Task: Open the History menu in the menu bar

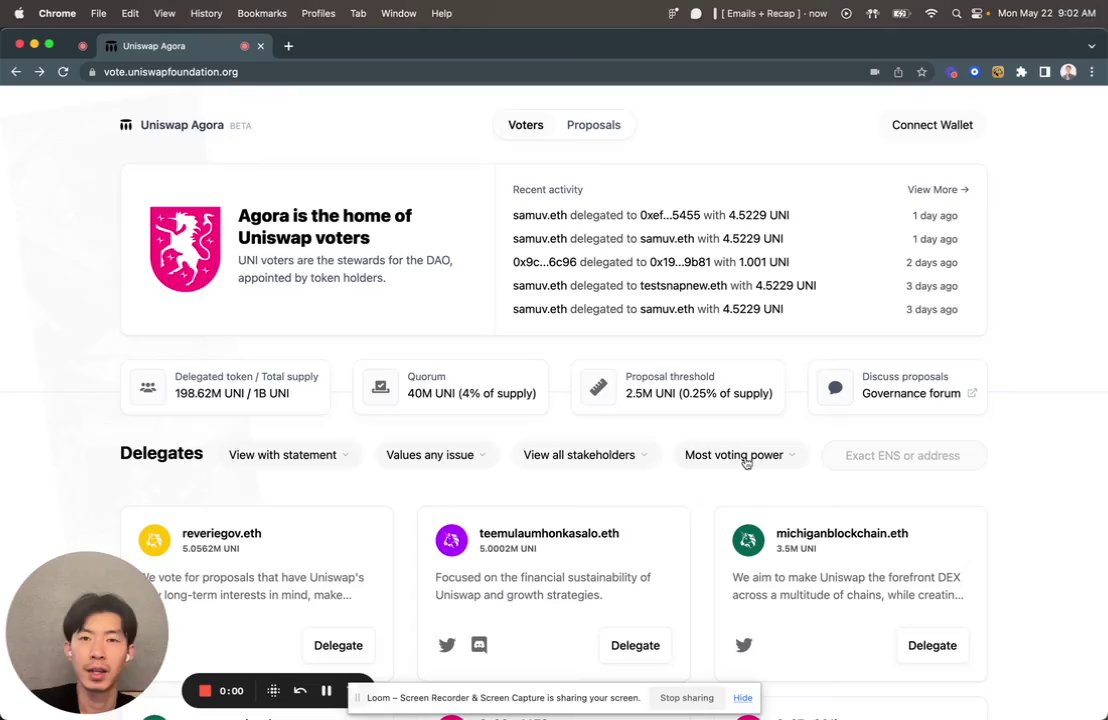Action: tap(206, 13)
